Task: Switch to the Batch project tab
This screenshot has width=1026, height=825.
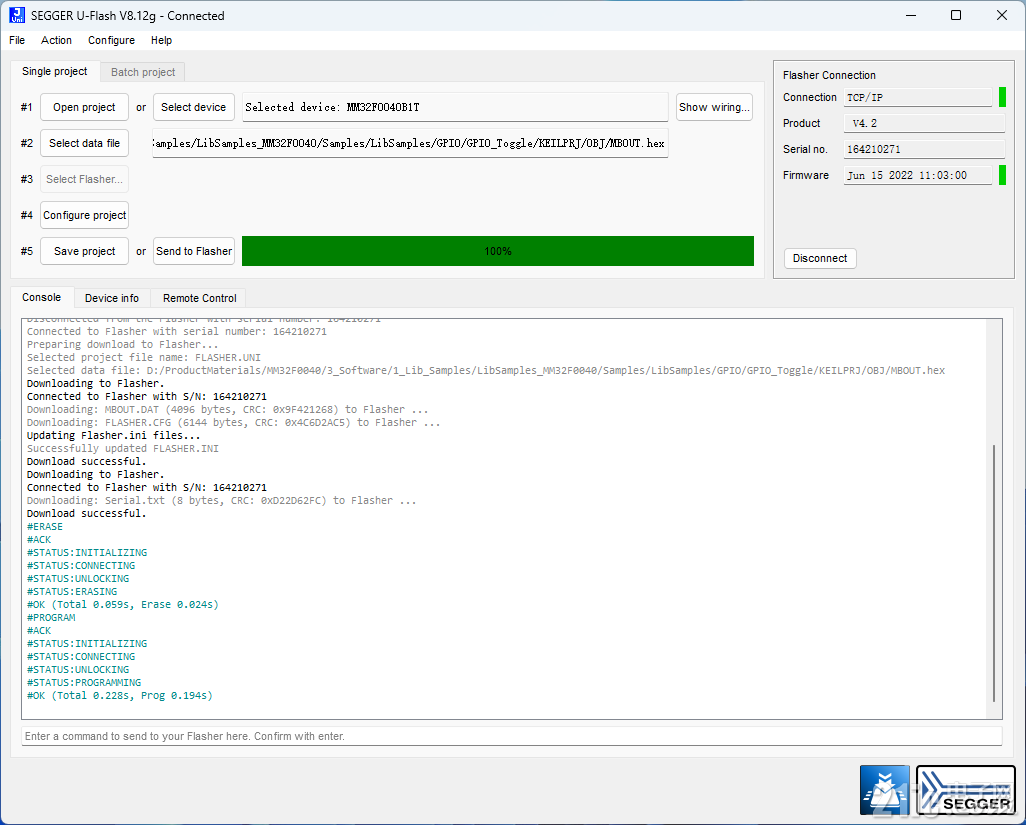Action: coord(143,72)
